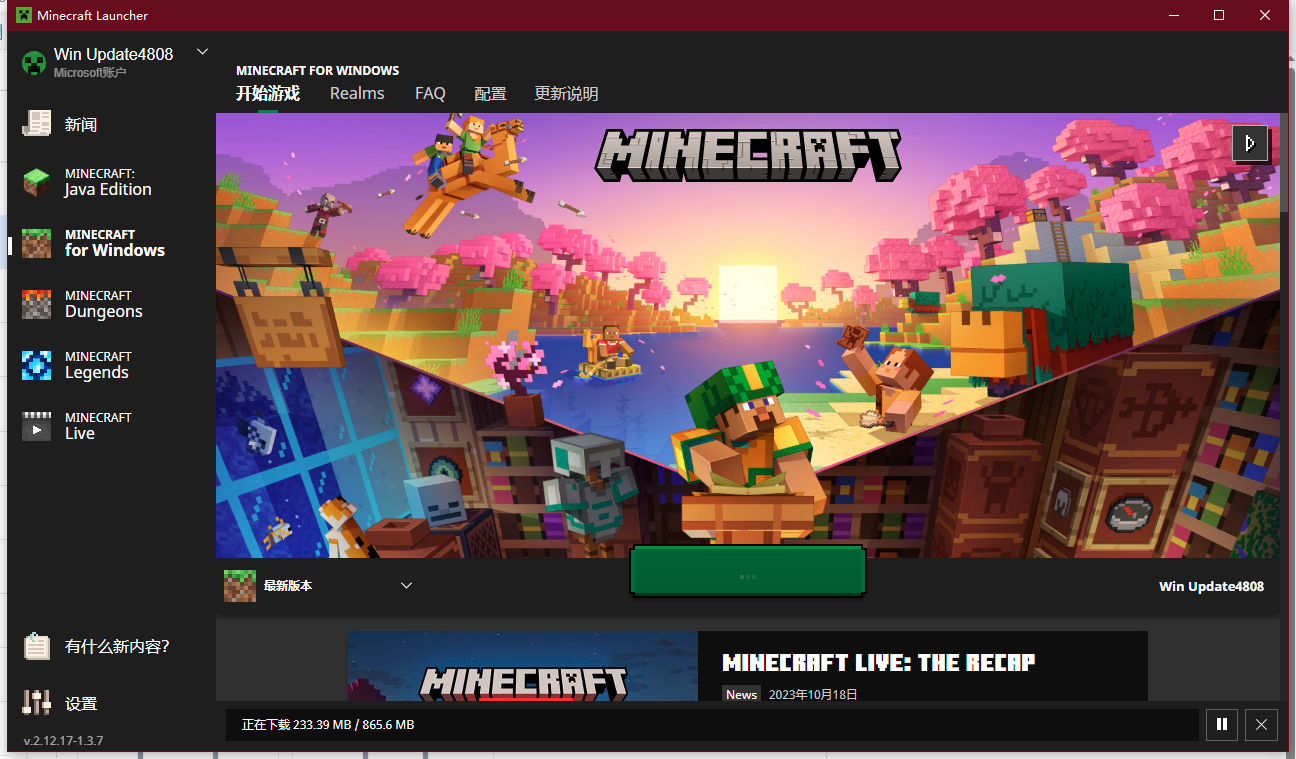The width and height of the screenshot is (1296, 759).
Task: Expand the Win Update4808 account dropdown
Action: [202, 51]
